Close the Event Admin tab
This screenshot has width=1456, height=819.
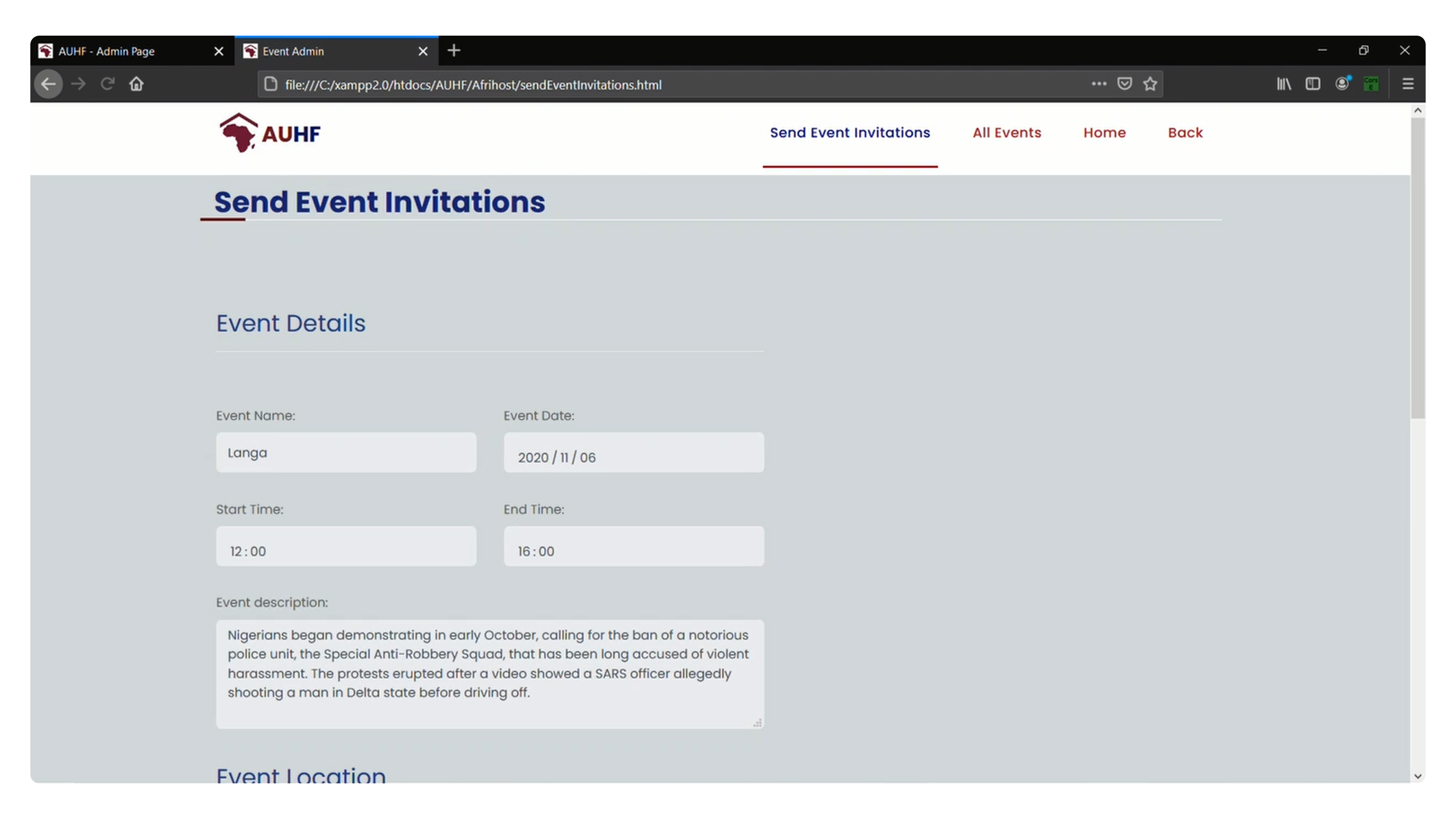point(423,52)
